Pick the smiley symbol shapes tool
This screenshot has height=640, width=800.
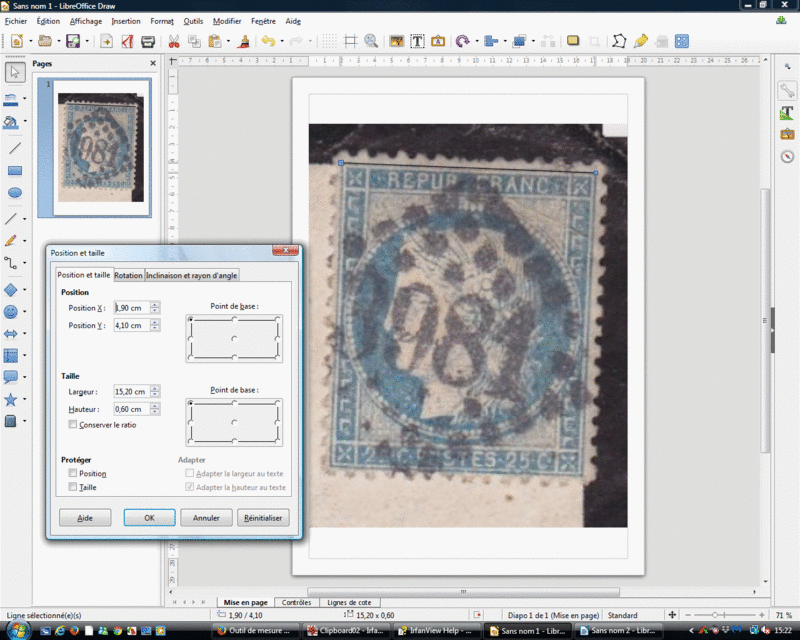click(11, 311)
